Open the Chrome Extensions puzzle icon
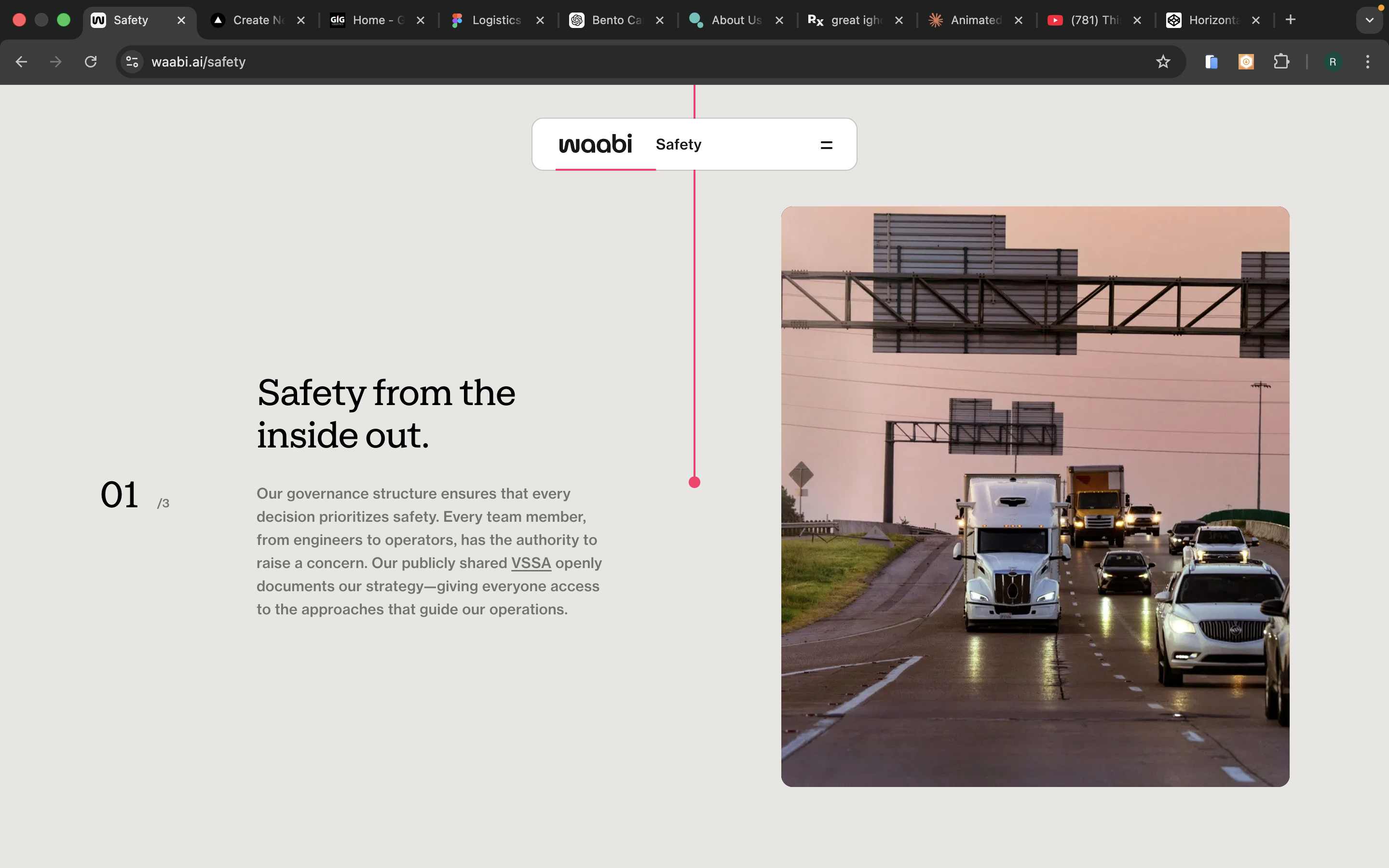The height and width of the screenshot is (868, 1389). click(x=1281, y=61)
